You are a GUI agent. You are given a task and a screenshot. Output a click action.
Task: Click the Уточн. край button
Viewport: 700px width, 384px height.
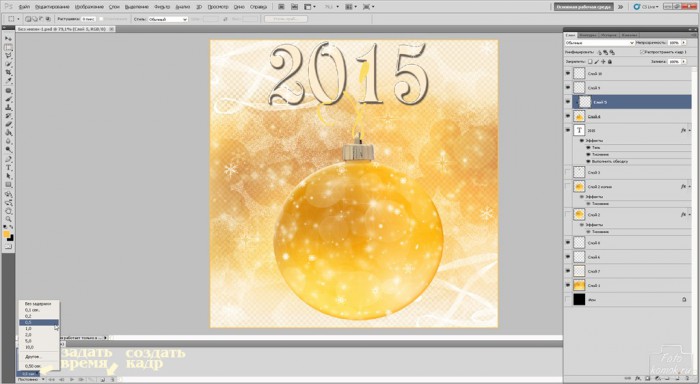tap(286, 19)
